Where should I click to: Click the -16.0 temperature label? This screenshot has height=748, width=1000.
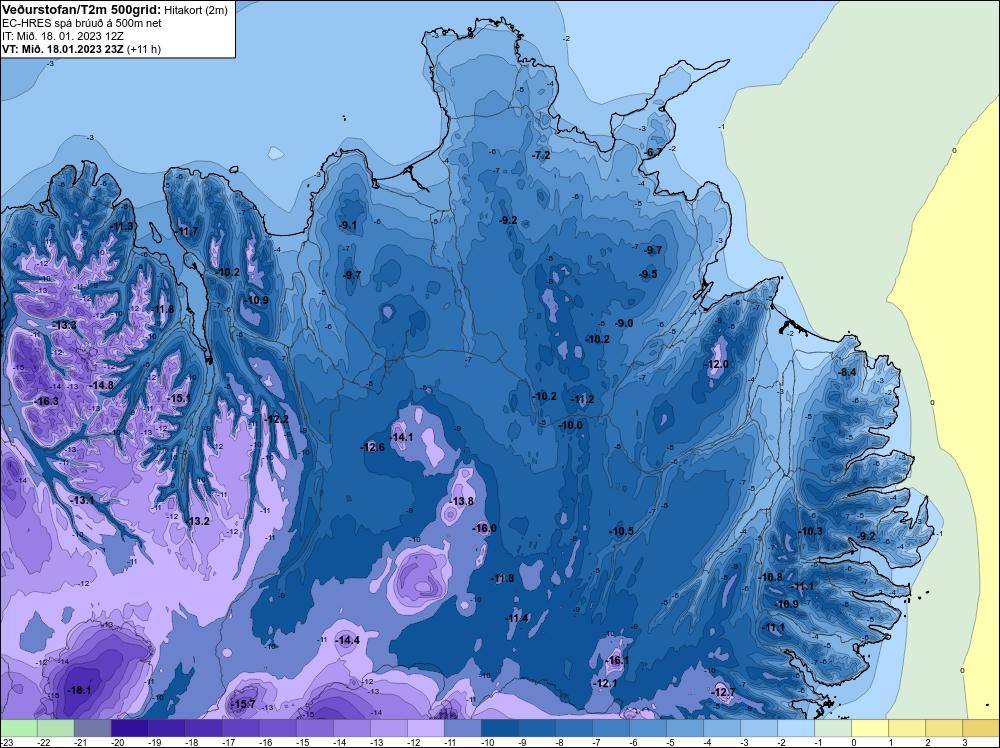click(484, 528)
